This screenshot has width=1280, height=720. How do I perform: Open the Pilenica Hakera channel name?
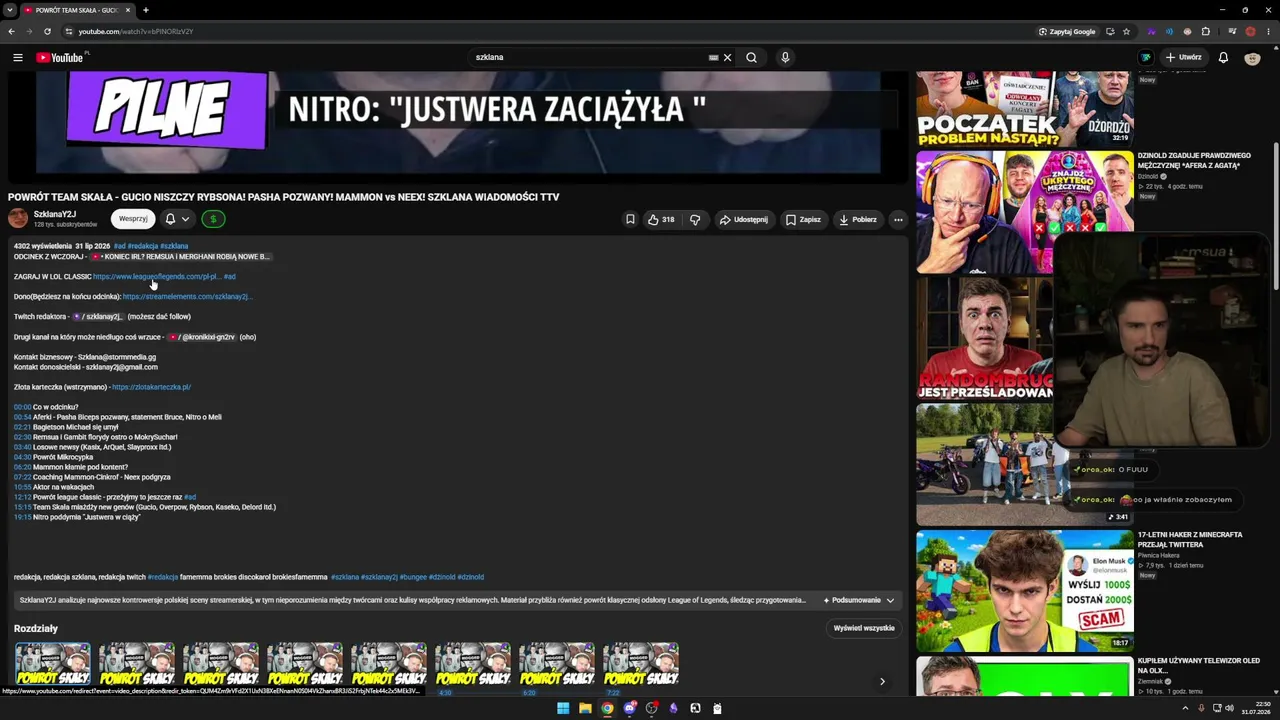[x=1158, y=556]
